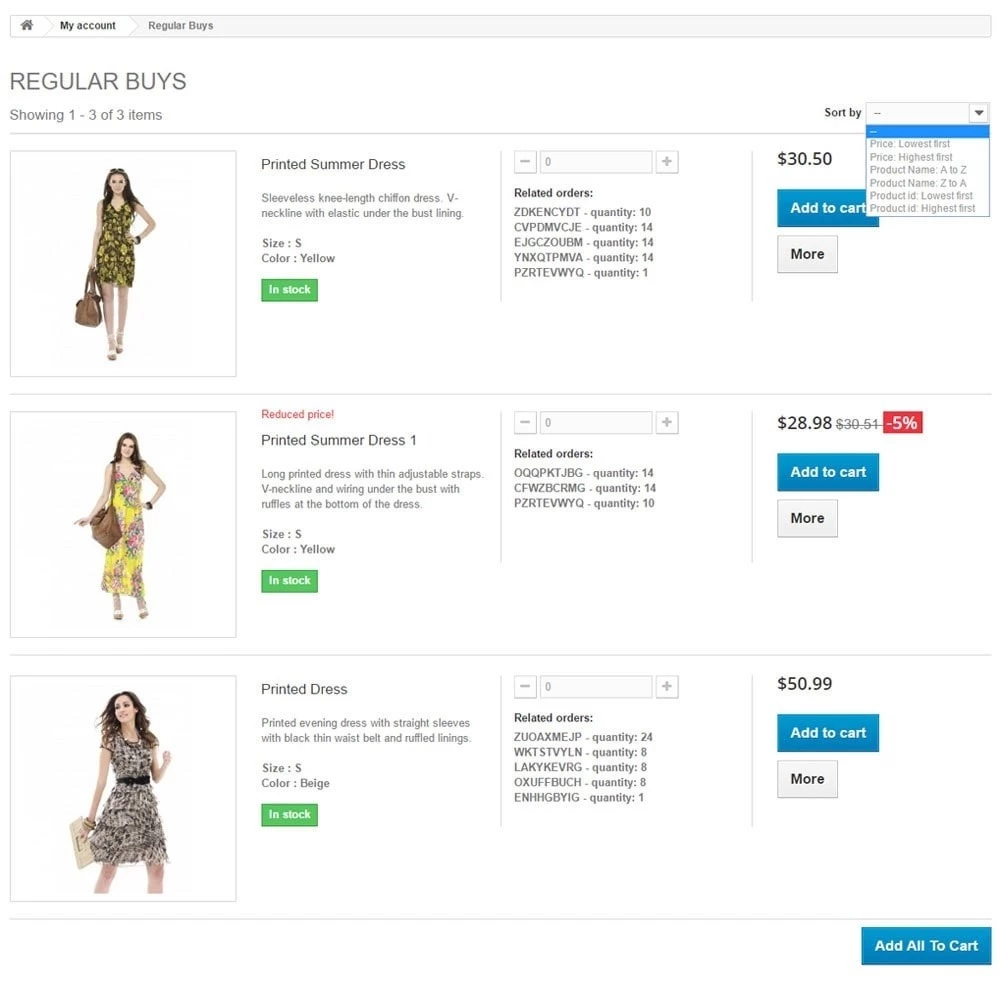Open the Printed Summer Dress 1 title link
1000x1000 pixels.
click(338, 440)
